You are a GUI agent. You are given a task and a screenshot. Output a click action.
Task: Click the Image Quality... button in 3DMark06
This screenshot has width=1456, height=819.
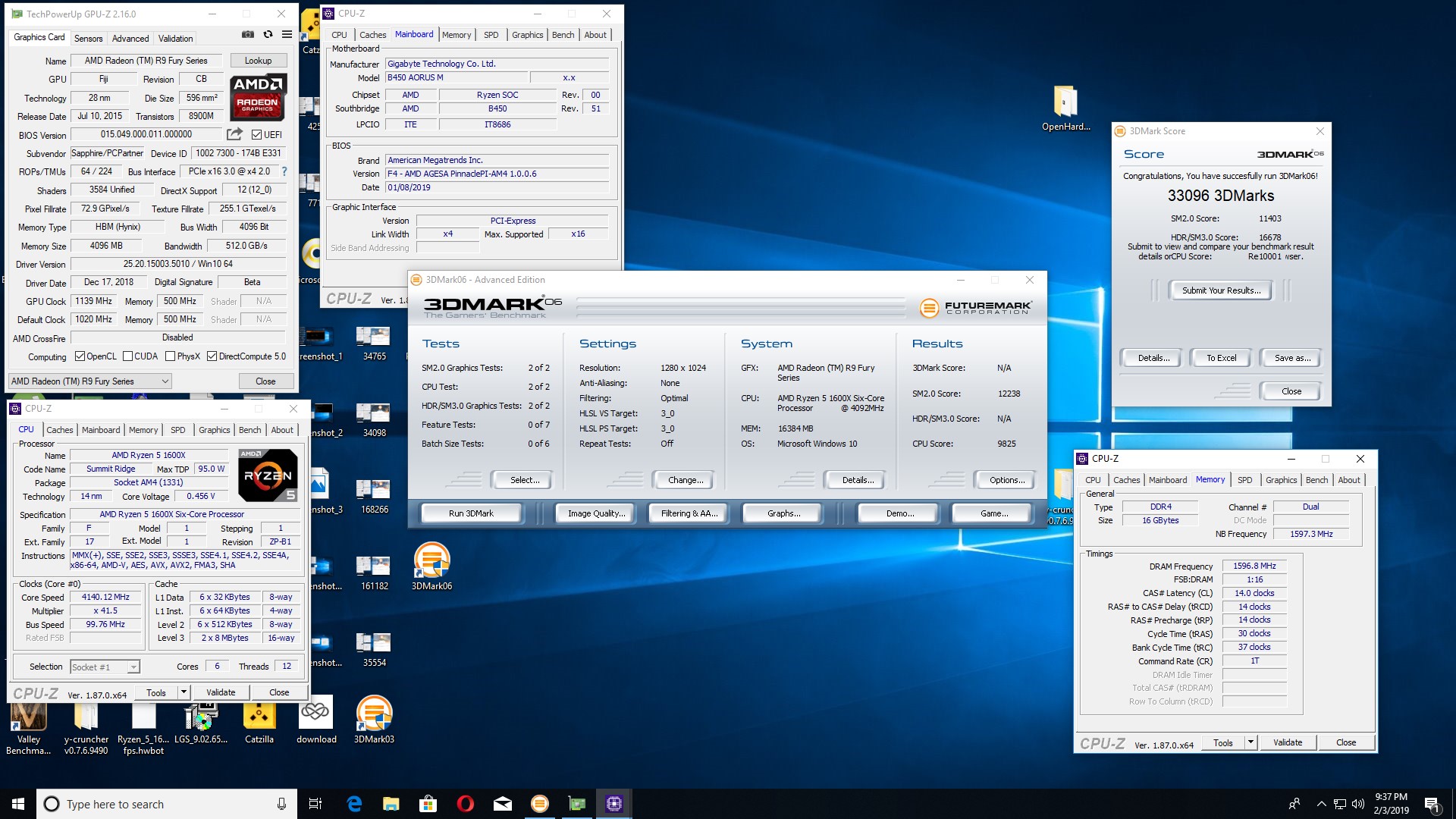[597, 513]
